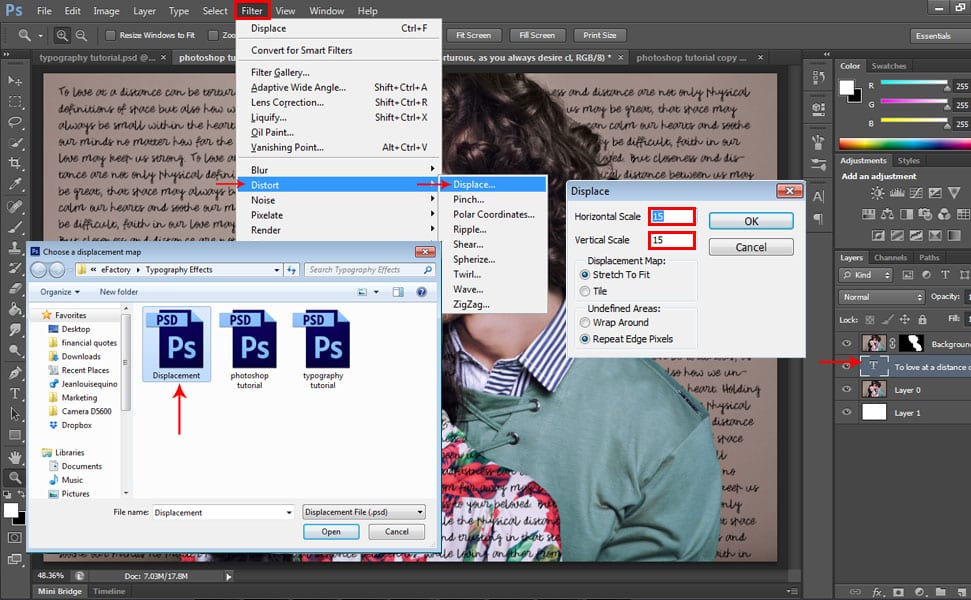Select Repeat Edge Pixels radio option
The width and height of the screenshot is (971, 600).
pos(585,339)
